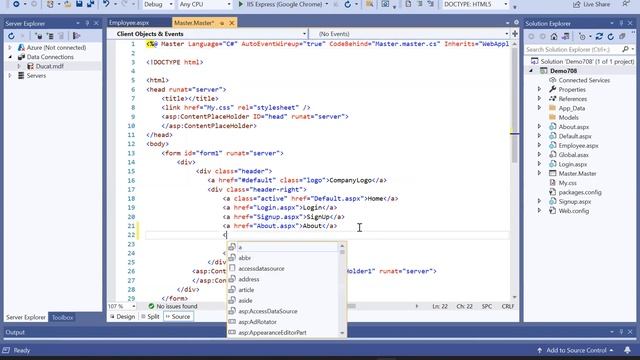The height and width of the screenshot is (360, 640).
Task: Select the Source view tab
Action: coord(178,316)
